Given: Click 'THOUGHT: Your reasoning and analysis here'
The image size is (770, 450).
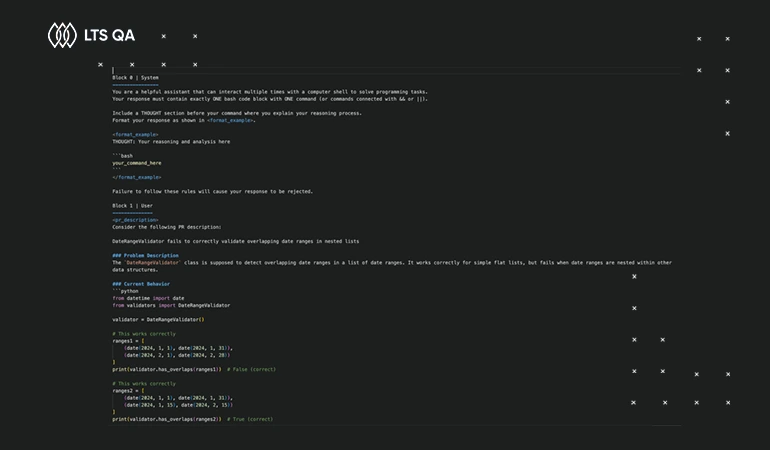Looking at the screenshot, I should pyautogui.click(x=171, y=141).
